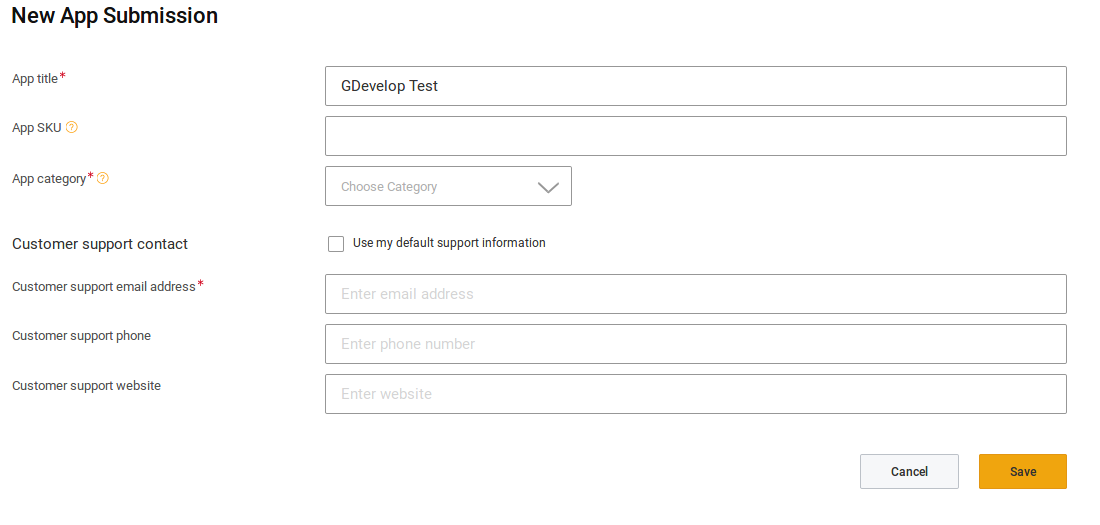Image resolution: width=1100 pixels, height=525 pixels.
Task: Click the App title field containing GDevelop Test
Action: click(x=695, y=86)
